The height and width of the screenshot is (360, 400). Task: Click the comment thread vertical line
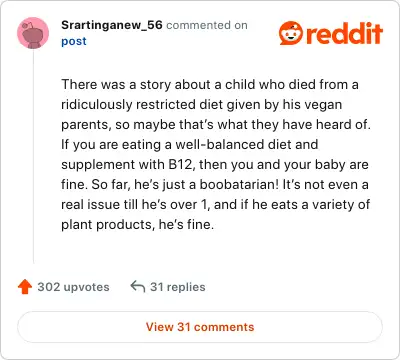[33, 157]
